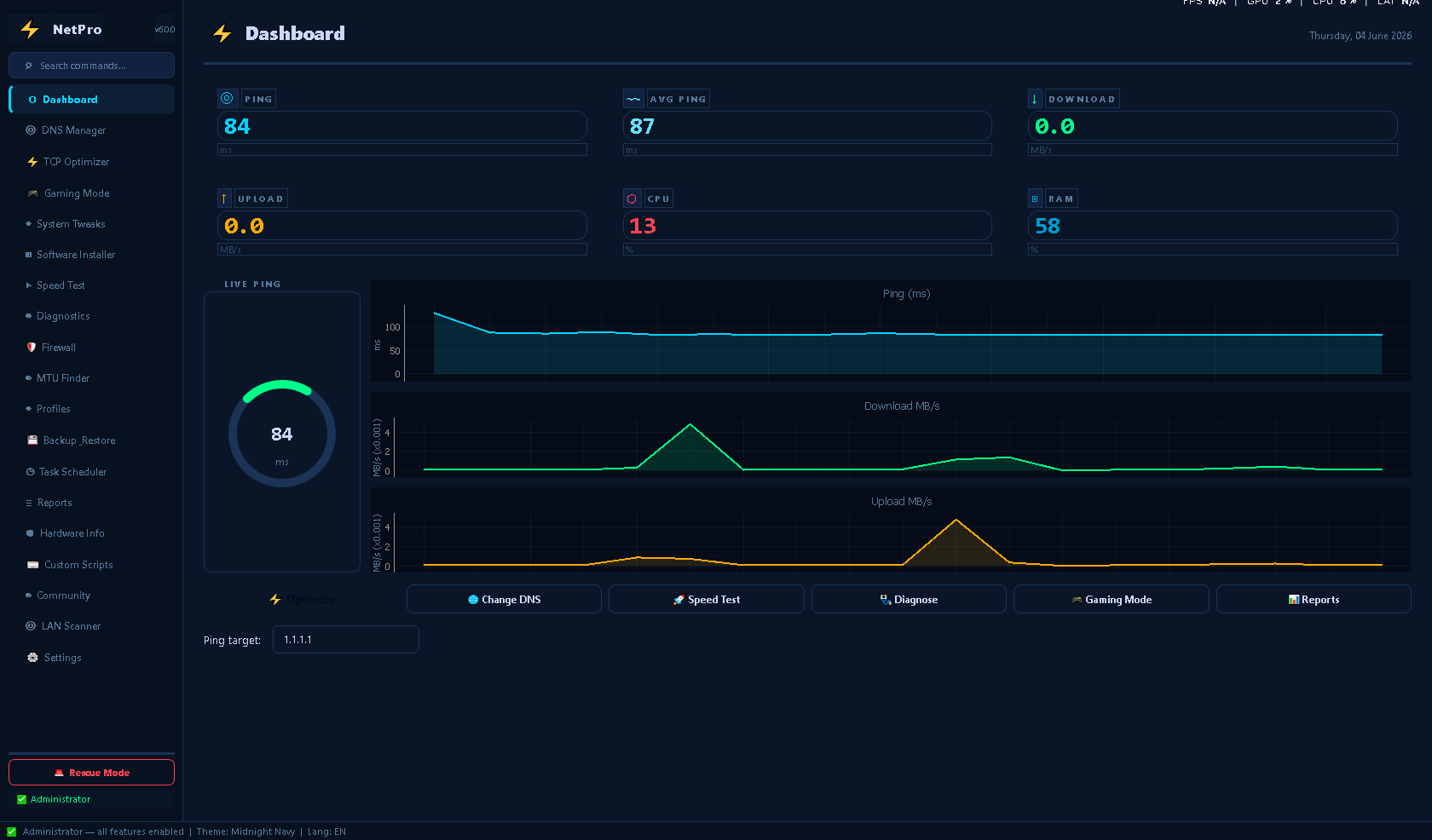This screenshot has width=1432, height=840.
Task: Select Diagnostics in the sidebar
Action: pos(92,316)
